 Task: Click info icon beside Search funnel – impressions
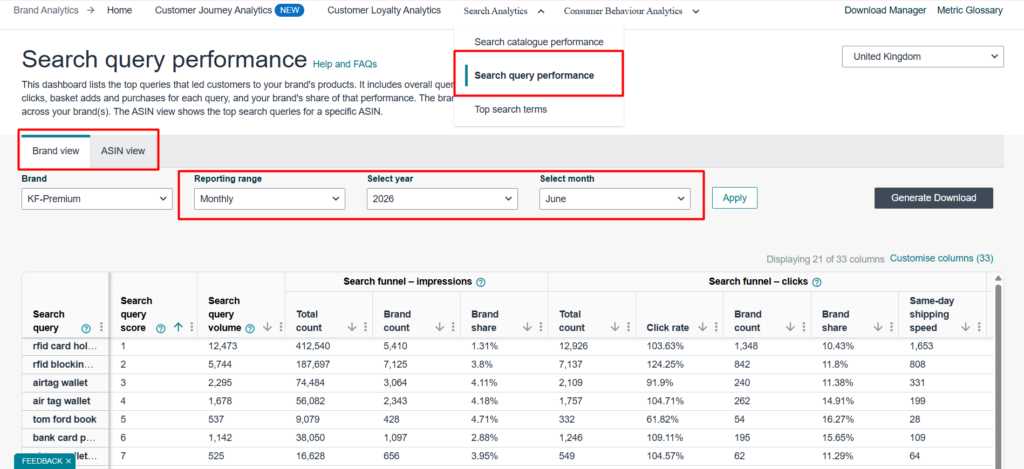[481, 282]
